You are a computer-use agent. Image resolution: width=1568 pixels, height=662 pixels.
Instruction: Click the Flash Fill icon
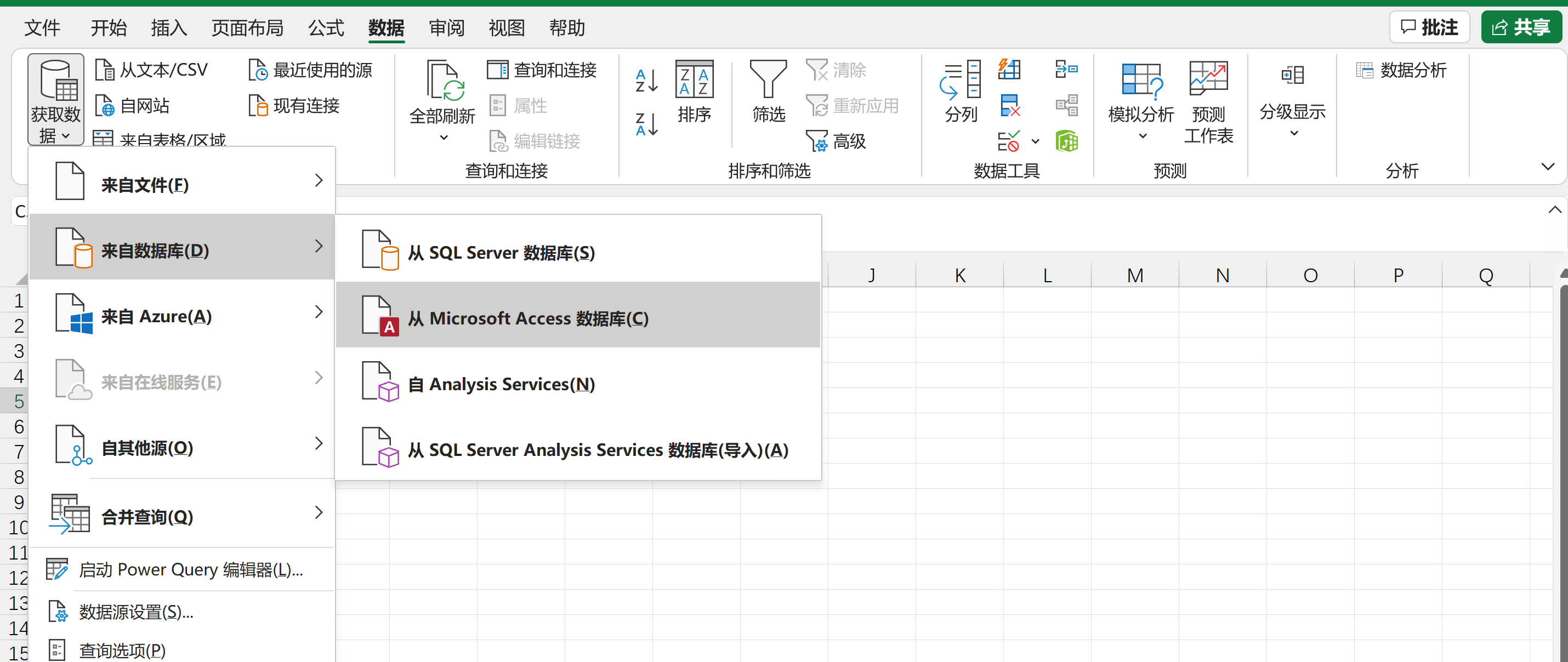(1009, 70)
